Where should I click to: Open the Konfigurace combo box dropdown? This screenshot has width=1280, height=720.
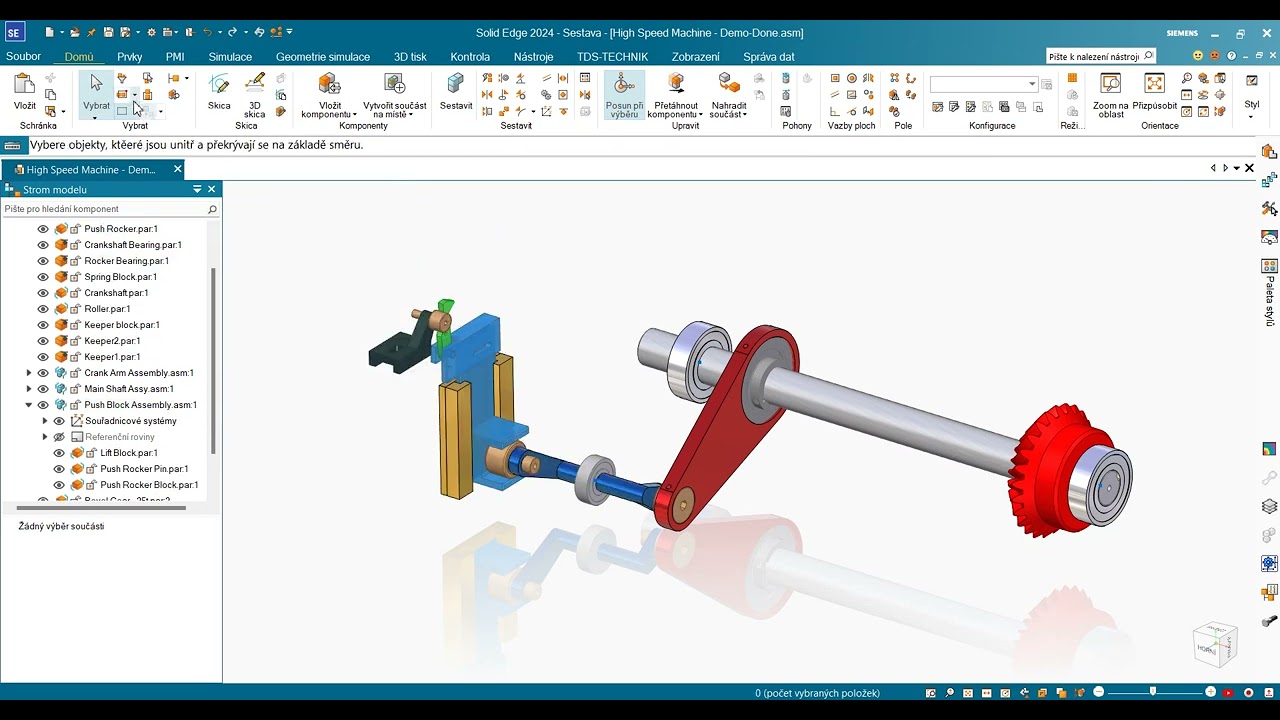[1033, 84]
